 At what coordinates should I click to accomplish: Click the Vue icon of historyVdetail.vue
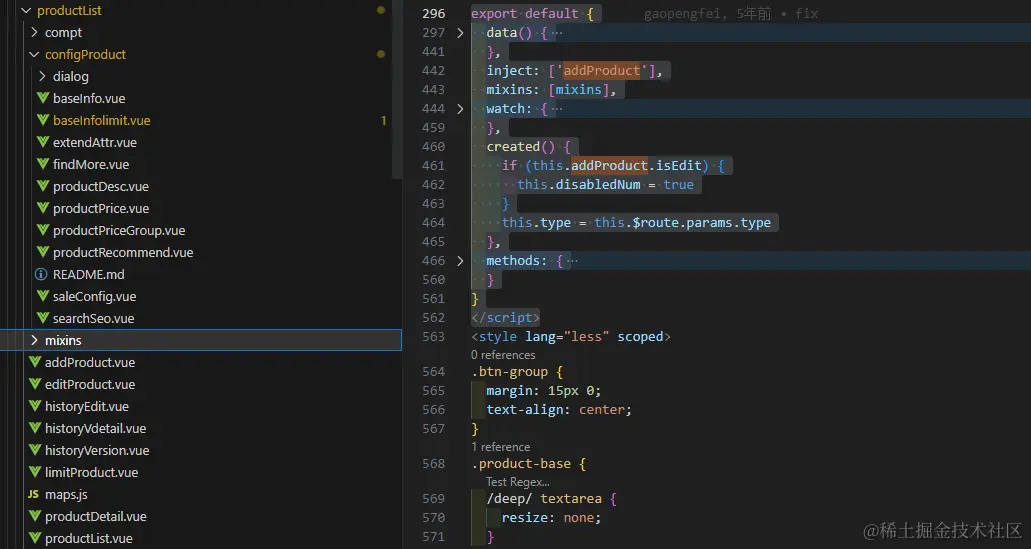35,428
